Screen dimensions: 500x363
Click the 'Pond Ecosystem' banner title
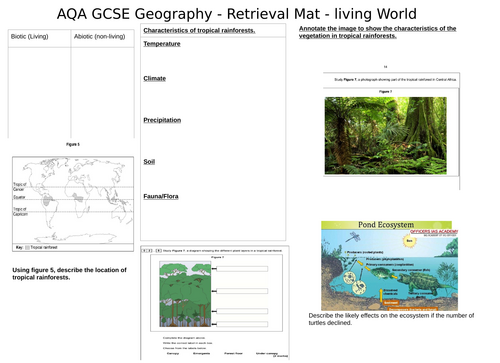(386, 225)
